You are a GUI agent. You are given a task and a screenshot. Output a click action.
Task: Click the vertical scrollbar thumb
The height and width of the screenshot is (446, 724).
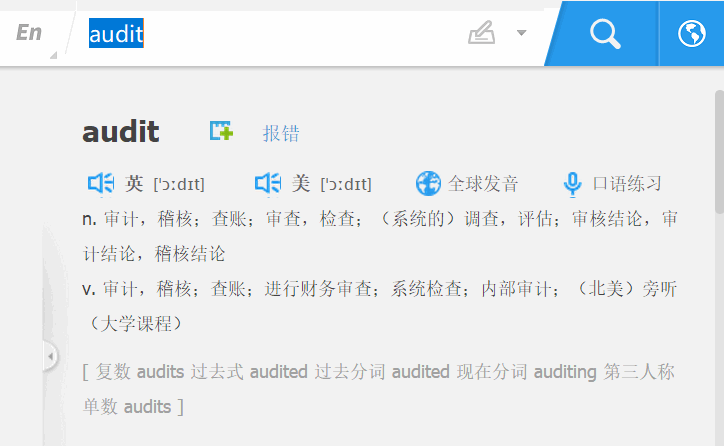pyautogui.click(x=718, y=150)
